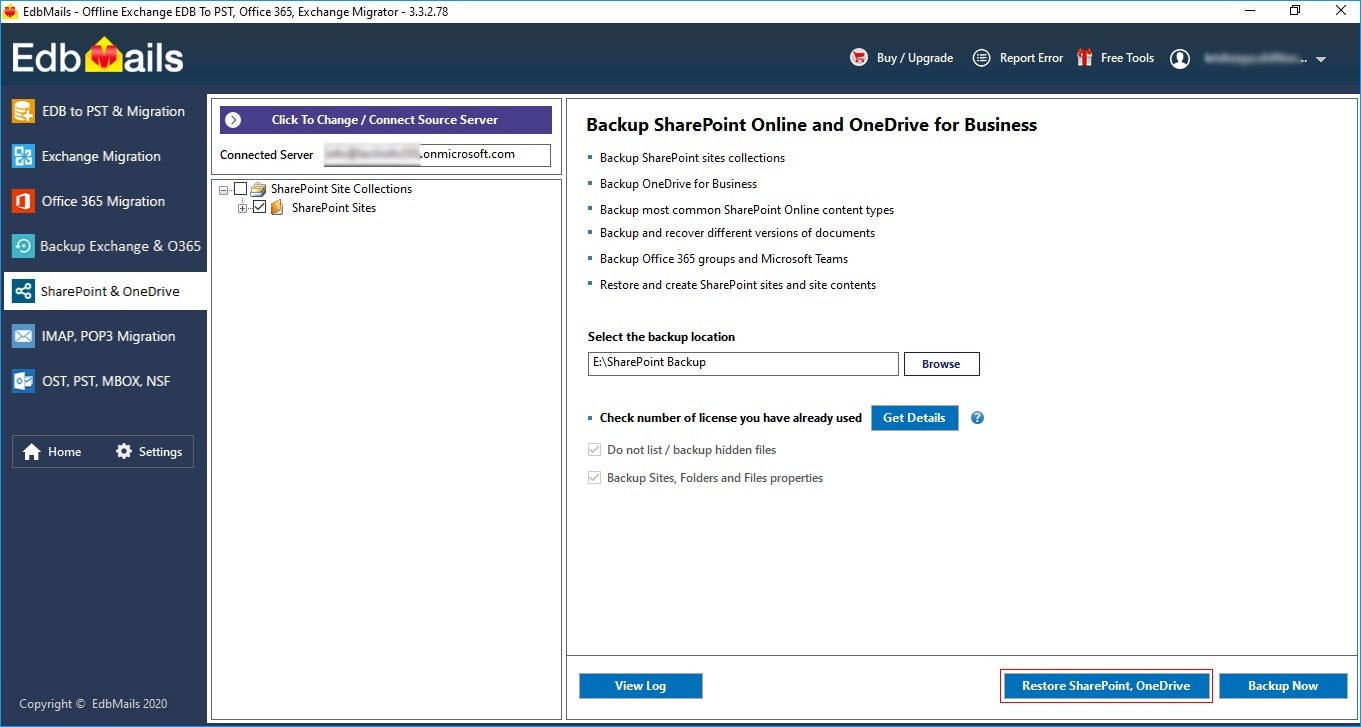Click the backup location path field

pos(743,364)
